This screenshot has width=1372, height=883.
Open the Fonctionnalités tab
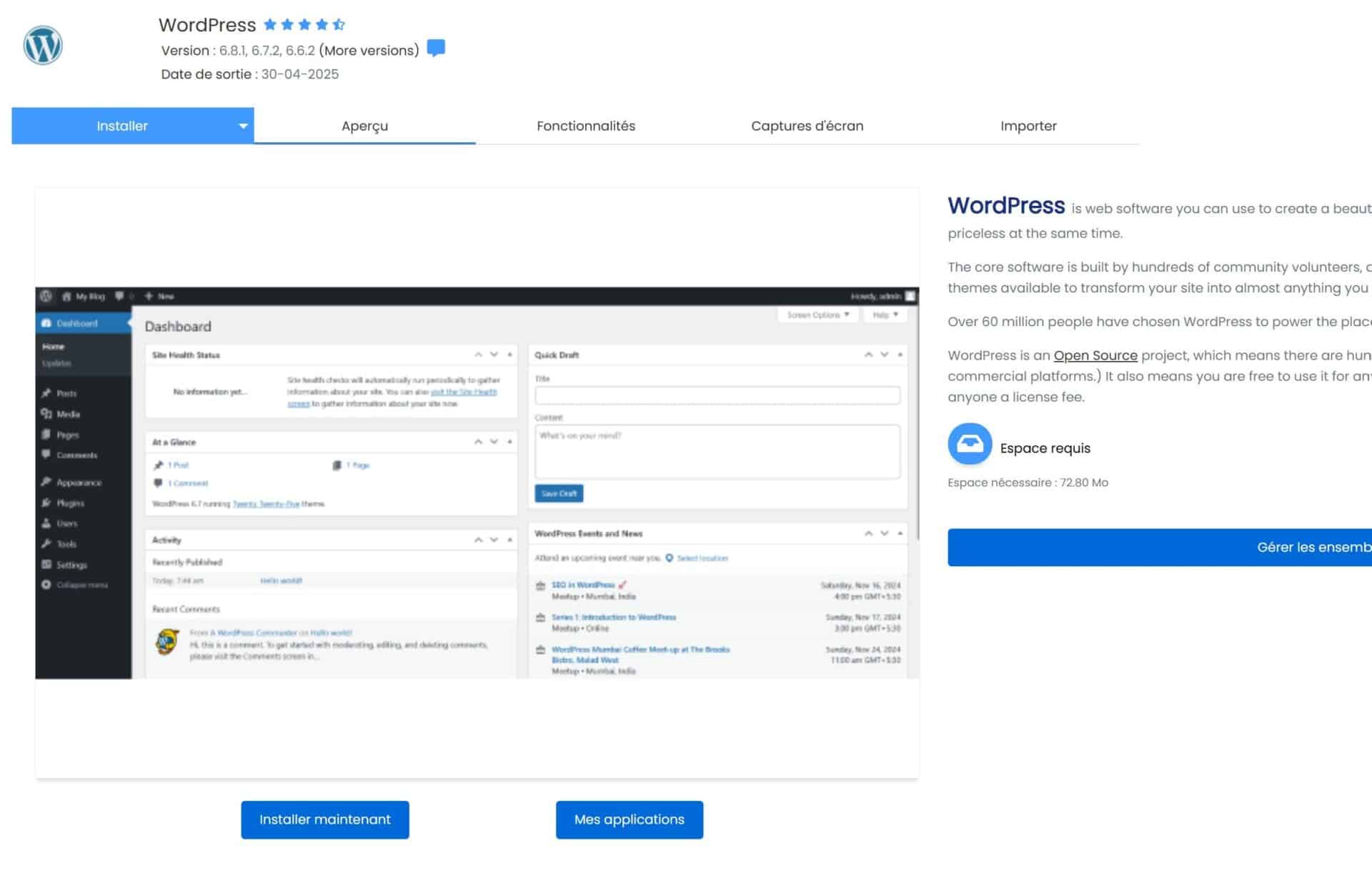tap(586, 126)
